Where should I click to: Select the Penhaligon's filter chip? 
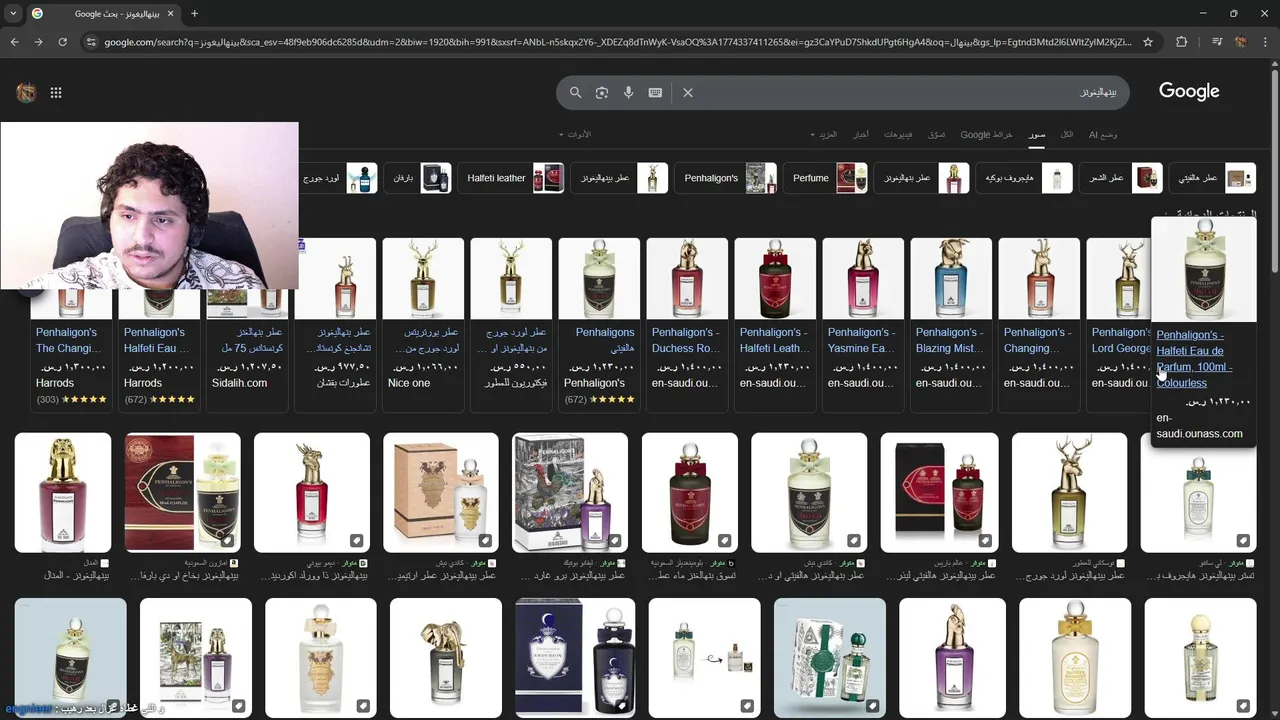tap(728, 178)
